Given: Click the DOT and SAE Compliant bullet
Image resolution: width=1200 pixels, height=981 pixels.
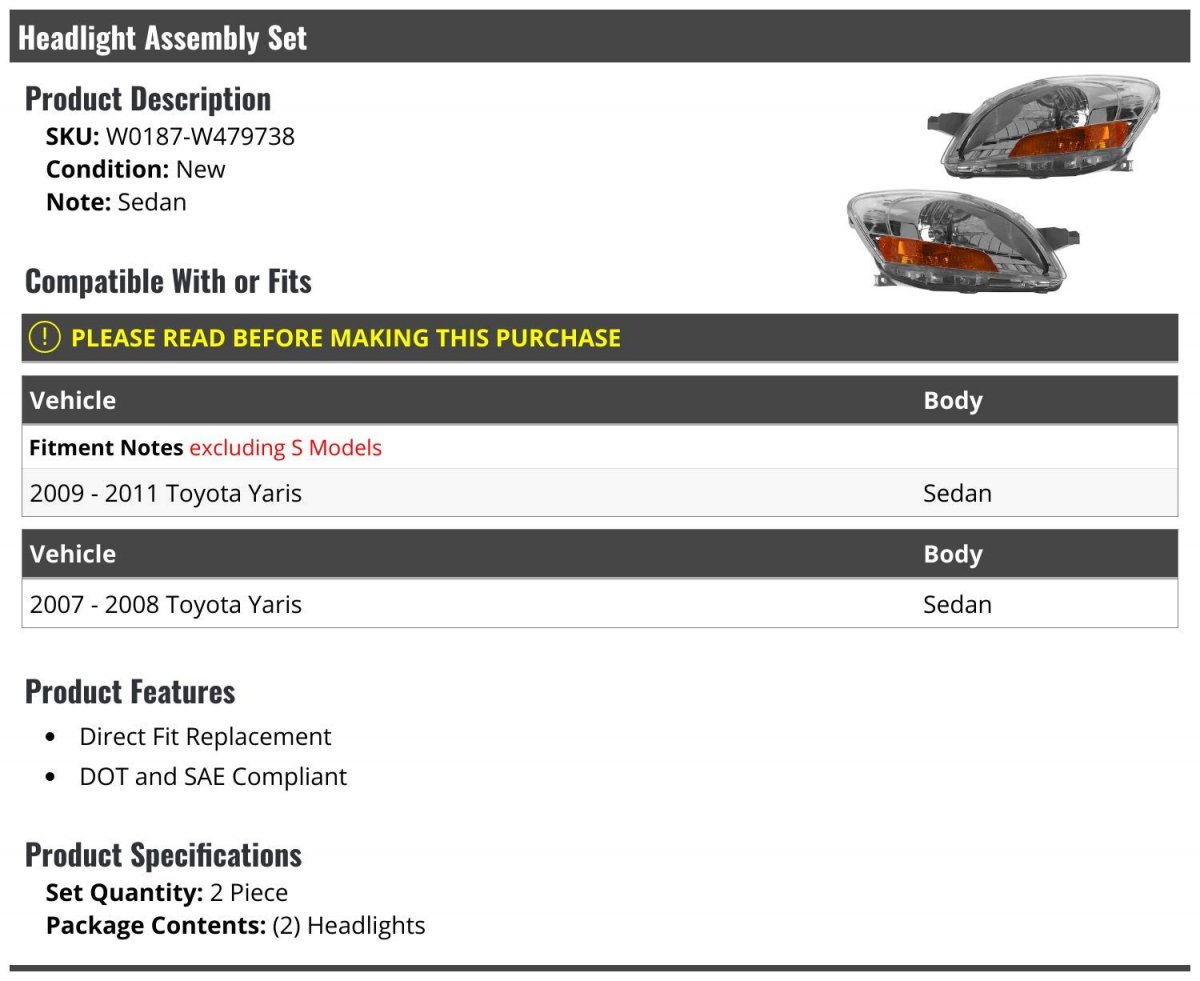Looking at the screenshot, I should [213, 777].
